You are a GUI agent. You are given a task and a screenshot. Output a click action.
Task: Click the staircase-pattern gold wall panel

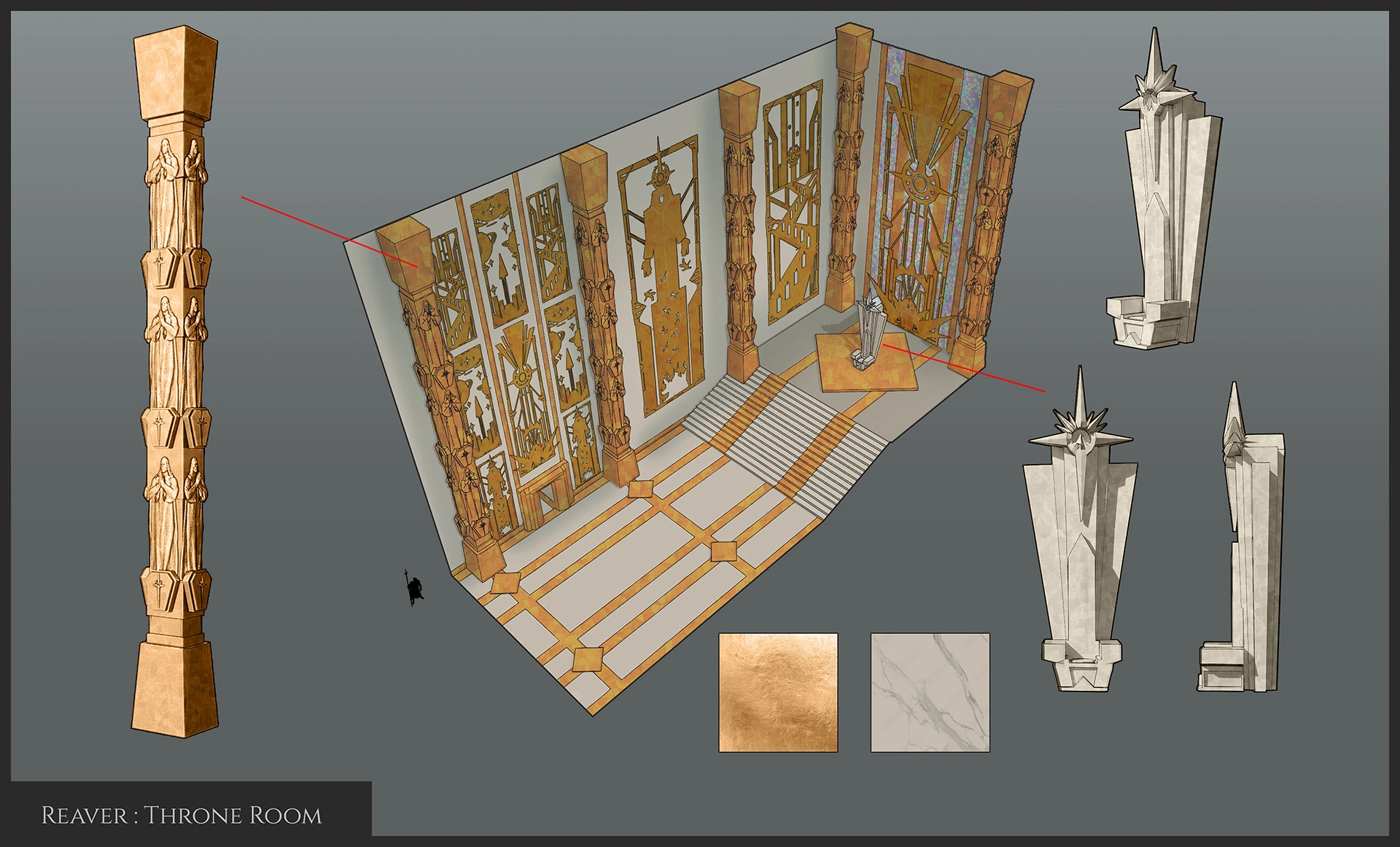[x=793, y=204]
